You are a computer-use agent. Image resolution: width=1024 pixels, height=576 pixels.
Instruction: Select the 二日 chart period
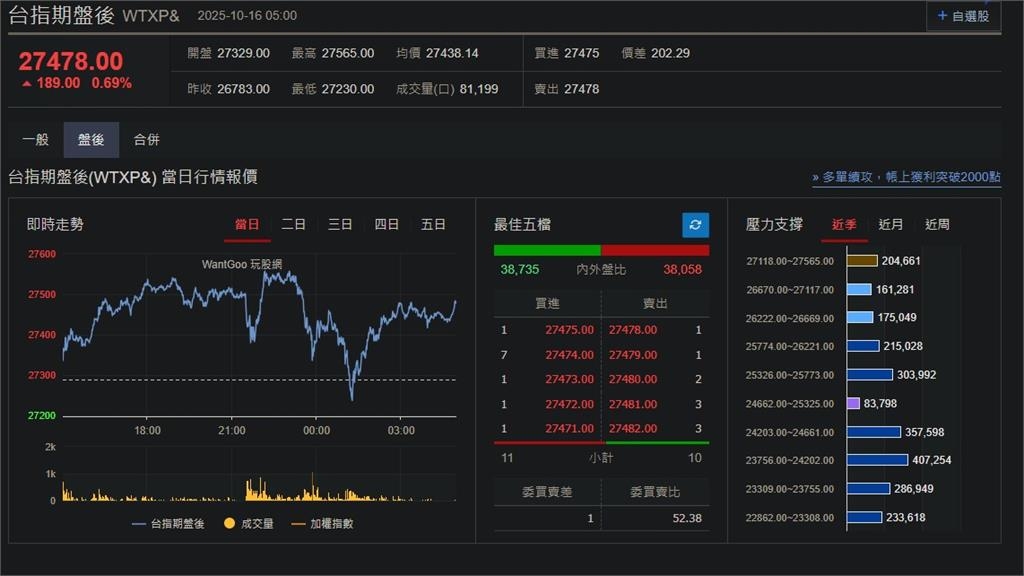pyautogui.click(x=293, y=224)
